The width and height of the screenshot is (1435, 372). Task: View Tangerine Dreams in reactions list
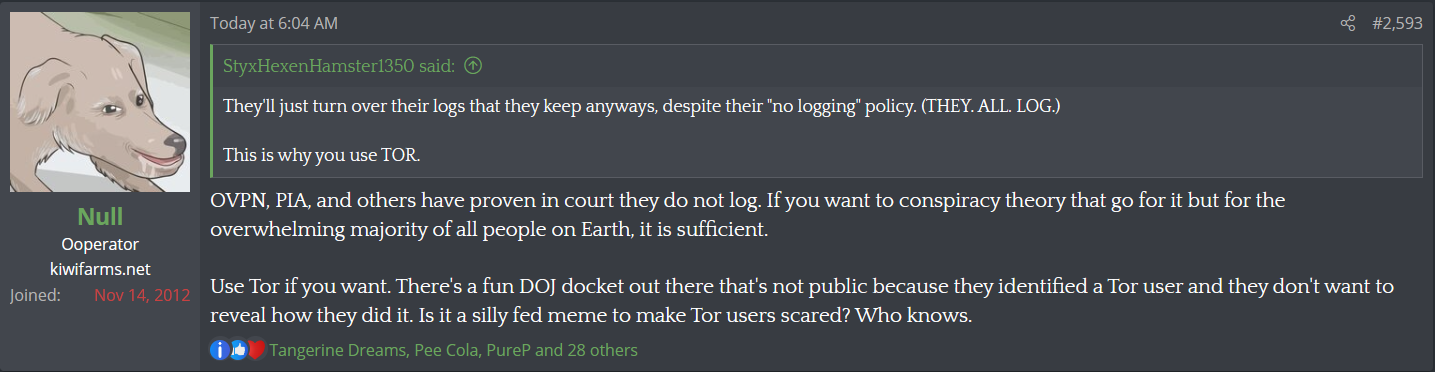337,350
